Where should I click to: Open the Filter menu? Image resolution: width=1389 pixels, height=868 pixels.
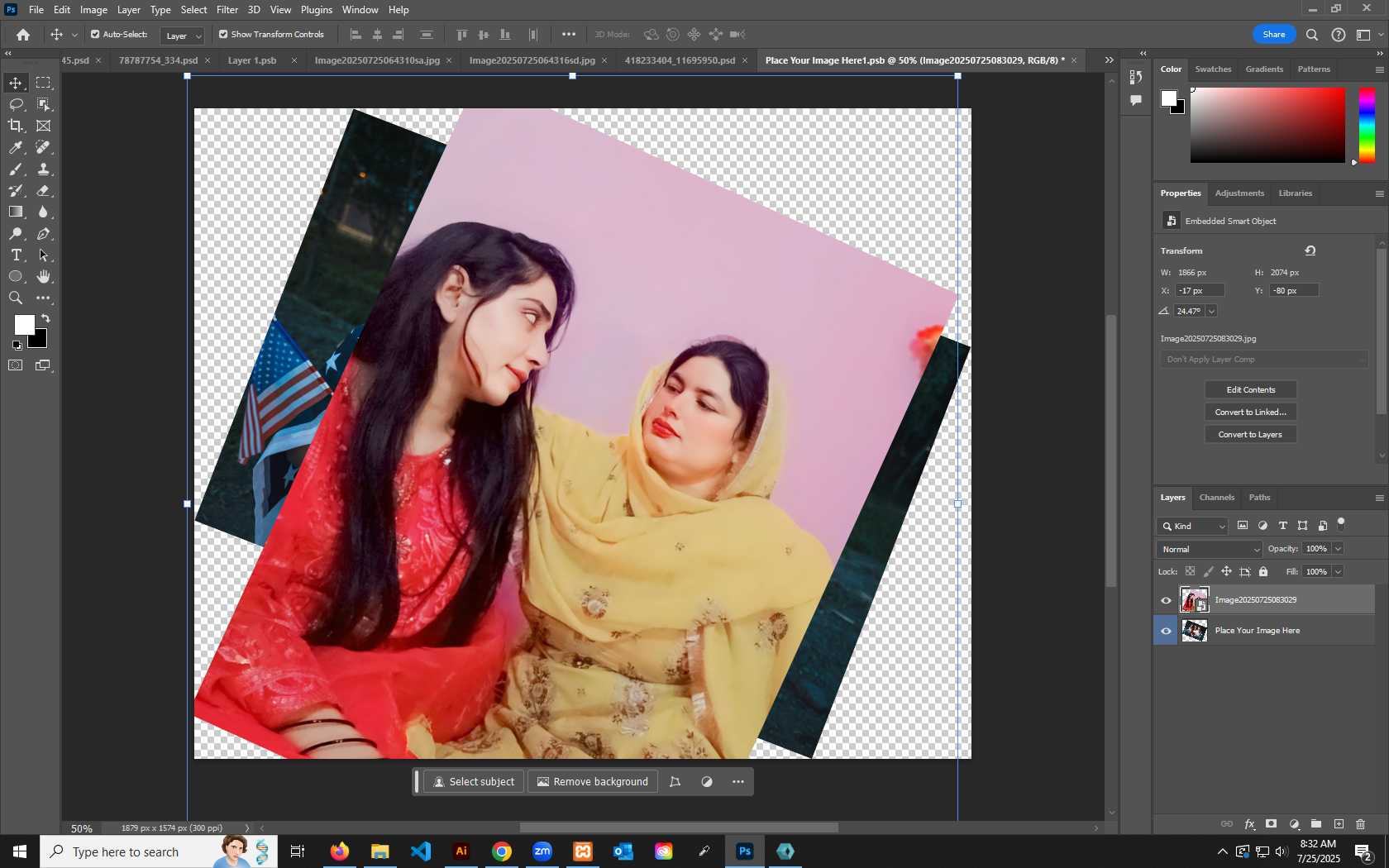coord(227,10)
